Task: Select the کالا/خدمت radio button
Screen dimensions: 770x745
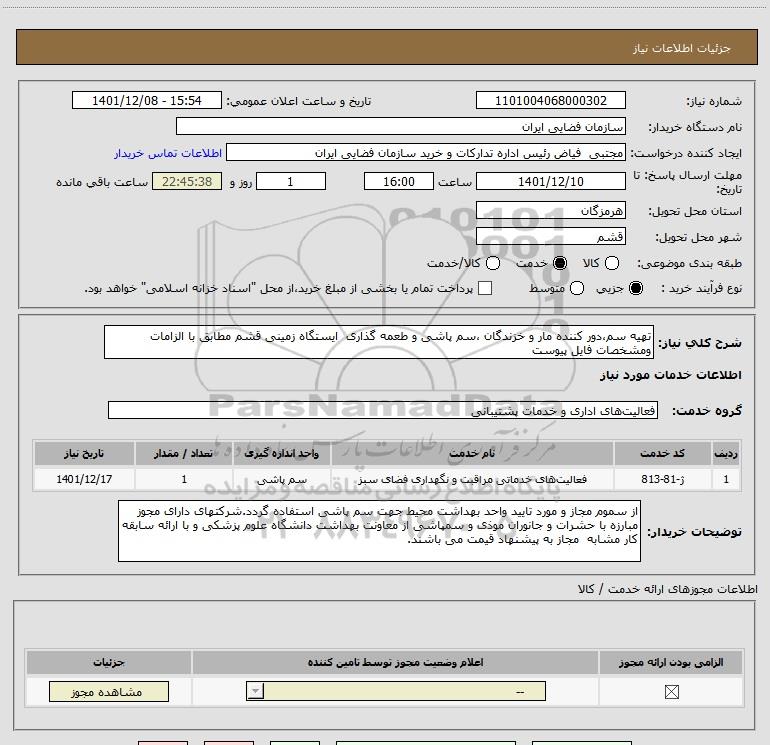Action: 493,263
